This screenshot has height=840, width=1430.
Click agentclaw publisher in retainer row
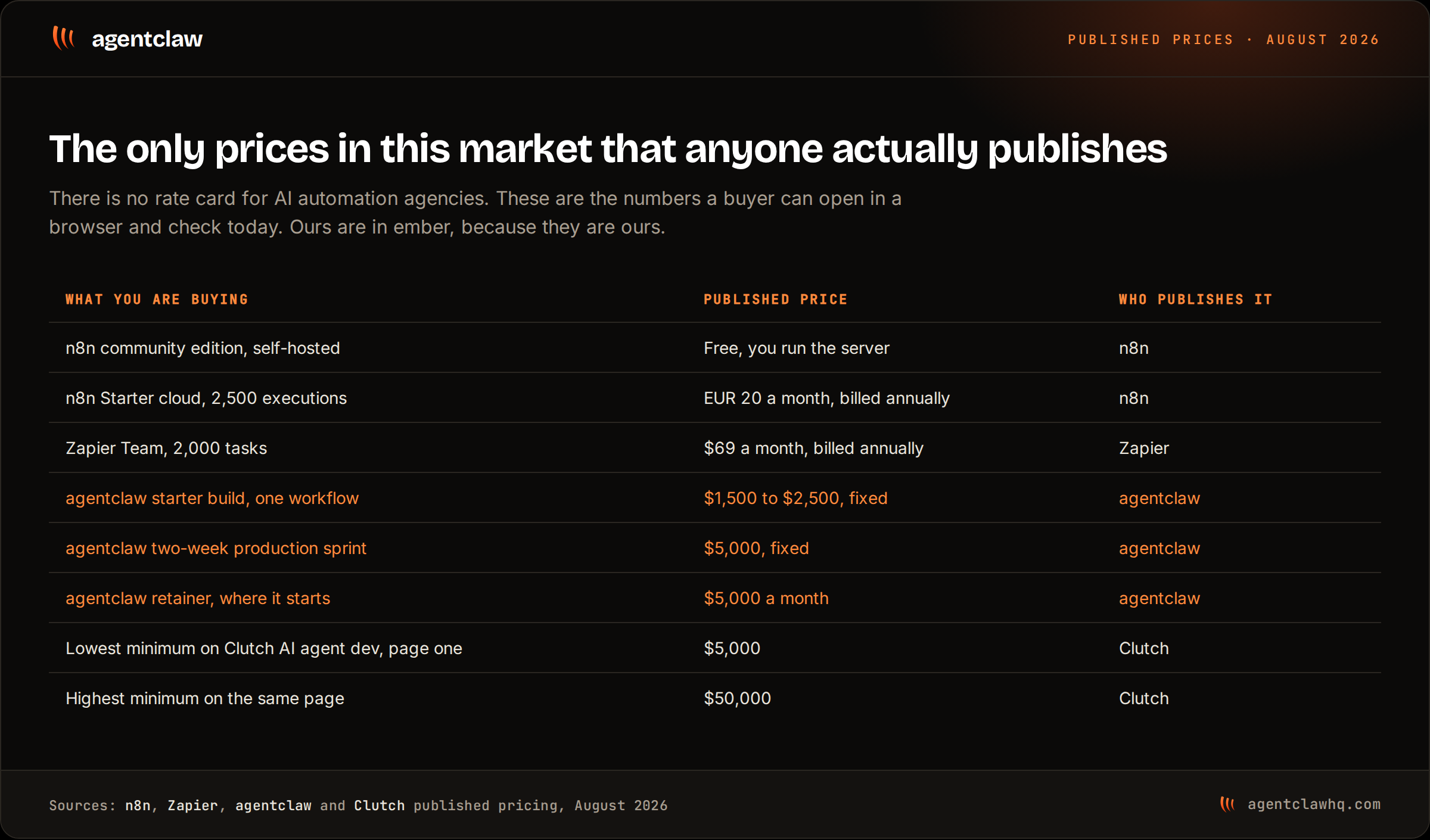coord(1159,598)
